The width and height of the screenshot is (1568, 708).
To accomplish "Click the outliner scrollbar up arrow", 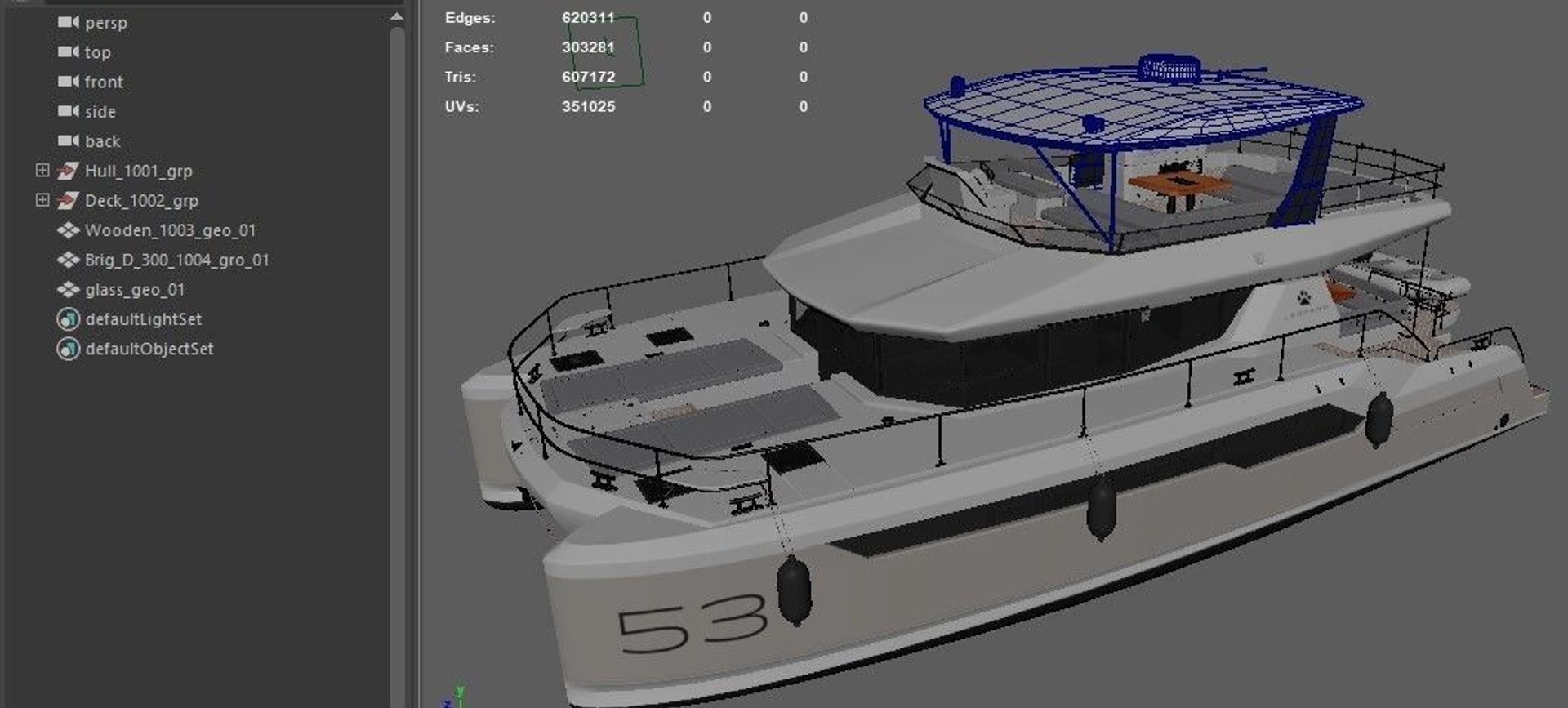I will (x=397, y=16).
